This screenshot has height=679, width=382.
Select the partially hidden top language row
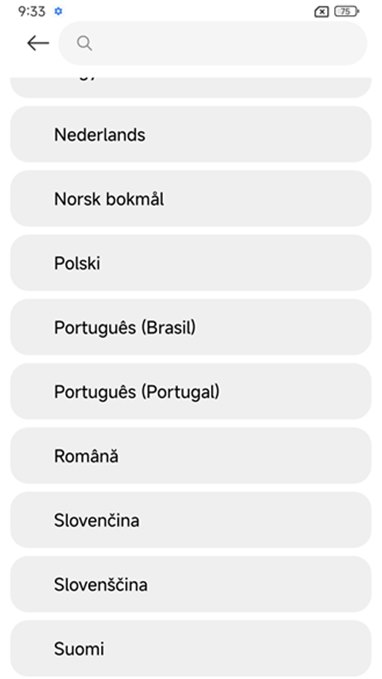(191, 87)
